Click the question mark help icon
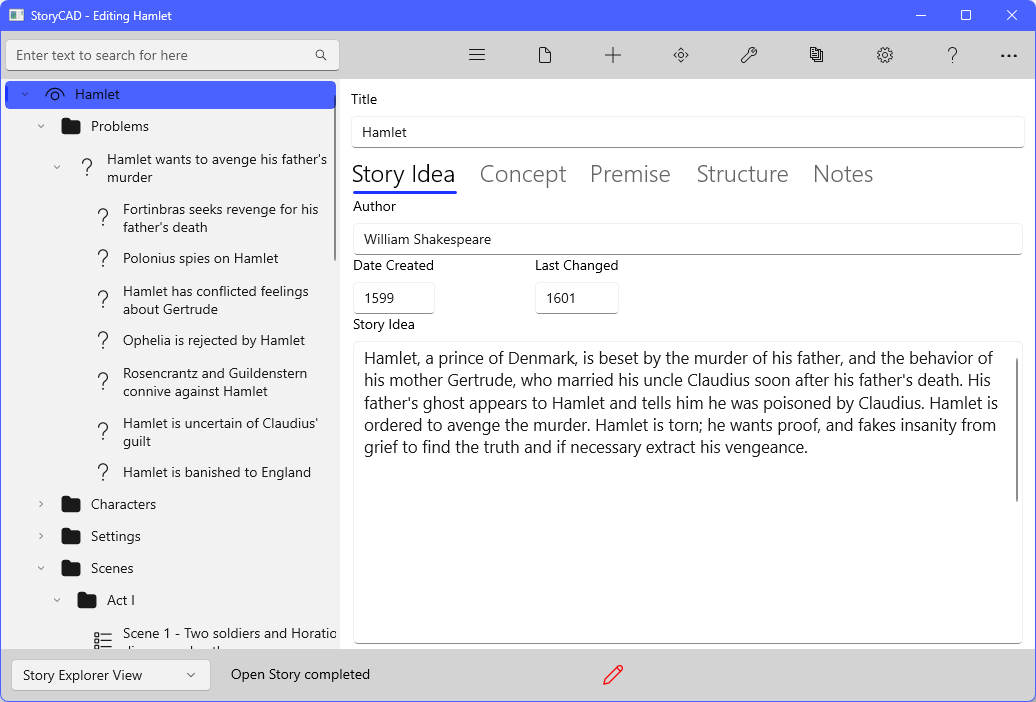Image resolution: width=1036 pixels, height=702 pixels. click(953, 55)
